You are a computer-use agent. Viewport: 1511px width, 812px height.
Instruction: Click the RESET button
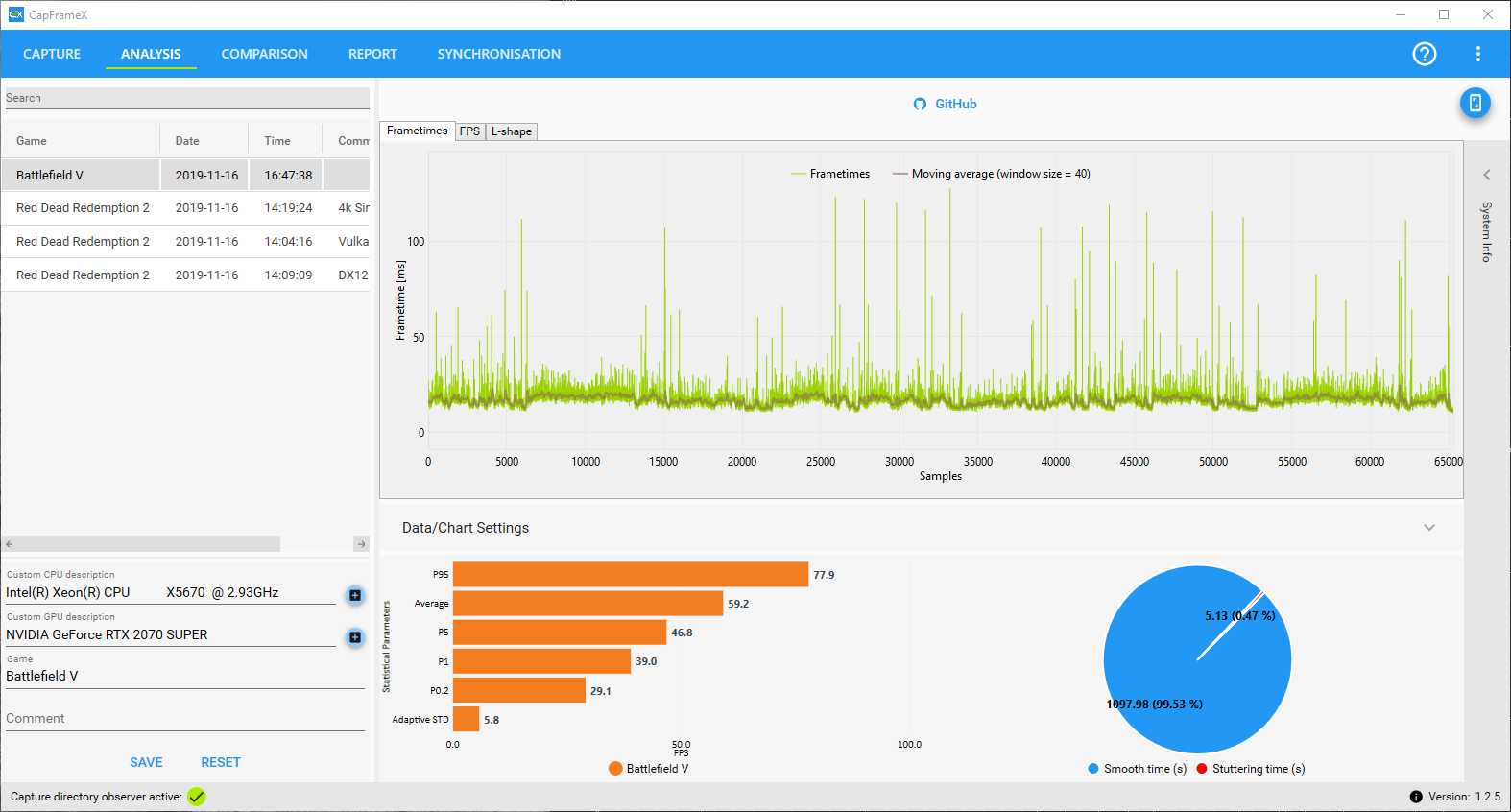pos(221,762)
